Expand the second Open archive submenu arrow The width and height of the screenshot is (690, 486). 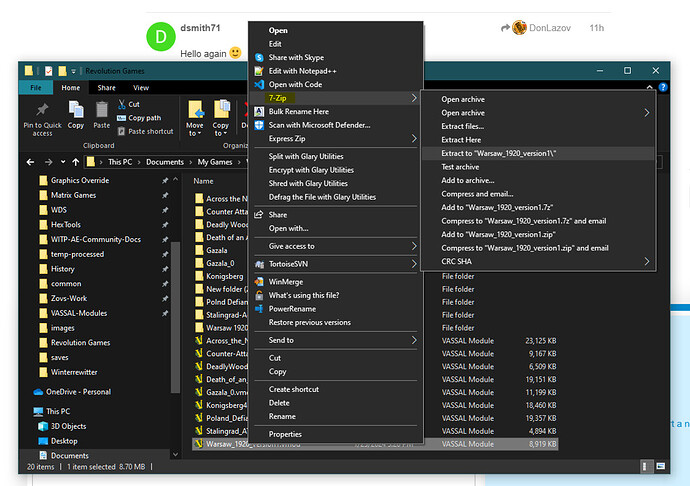click(x=646, y=113)
